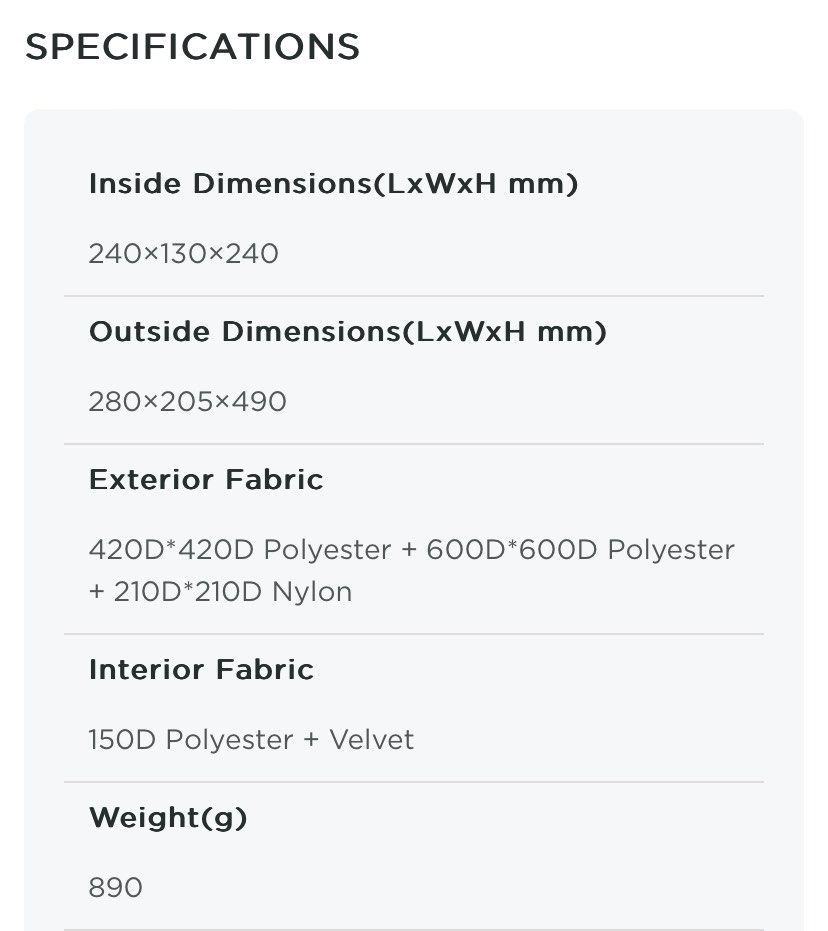Click the divider line below 150D Polyester + Velvet
This screenshot has width=828, height=931.
pos(414,782)
